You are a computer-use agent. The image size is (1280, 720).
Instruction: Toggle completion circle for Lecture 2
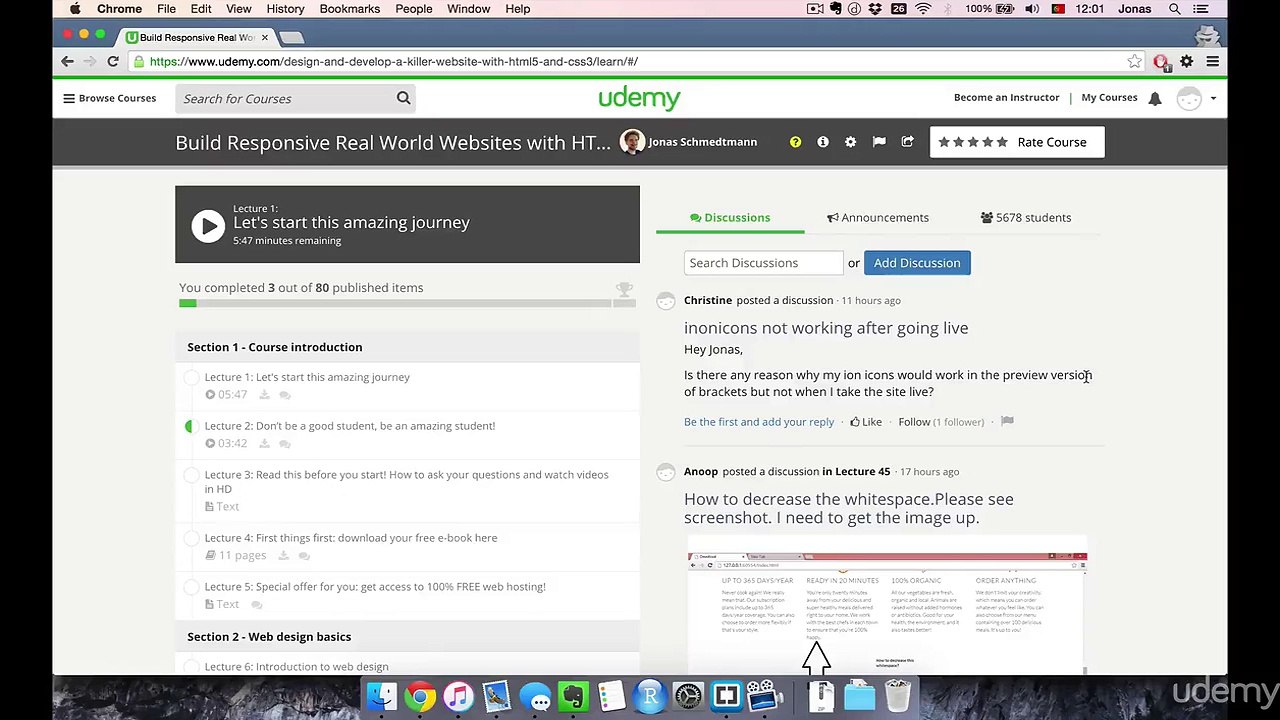(191, 426)
